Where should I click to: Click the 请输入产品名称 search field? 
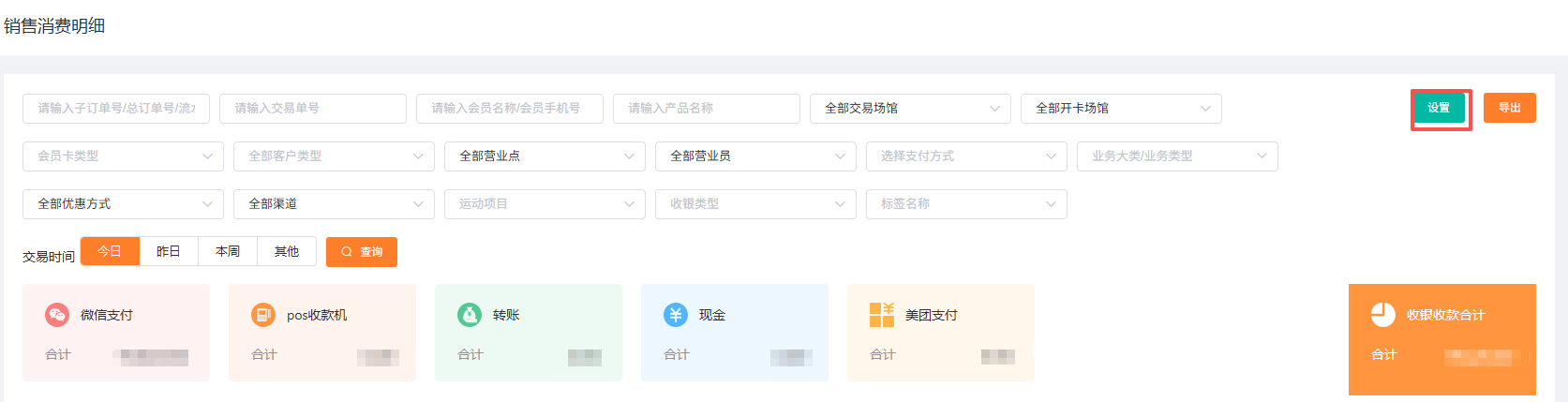click(x=706, y=109)
